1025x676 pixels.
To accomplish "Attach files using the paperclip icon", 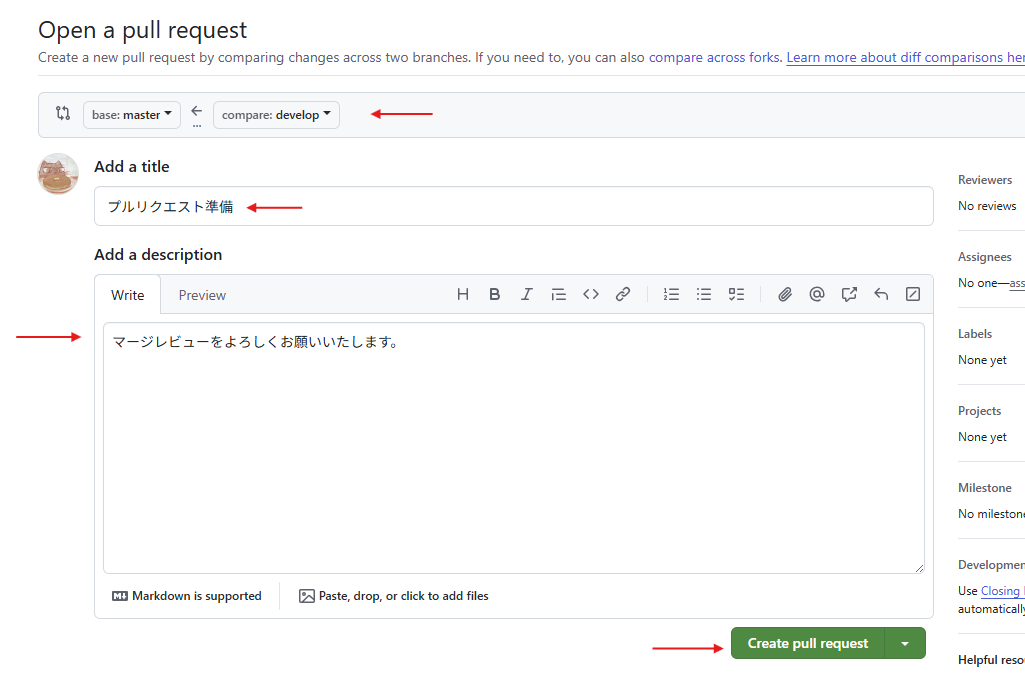I will coord(785,294).
